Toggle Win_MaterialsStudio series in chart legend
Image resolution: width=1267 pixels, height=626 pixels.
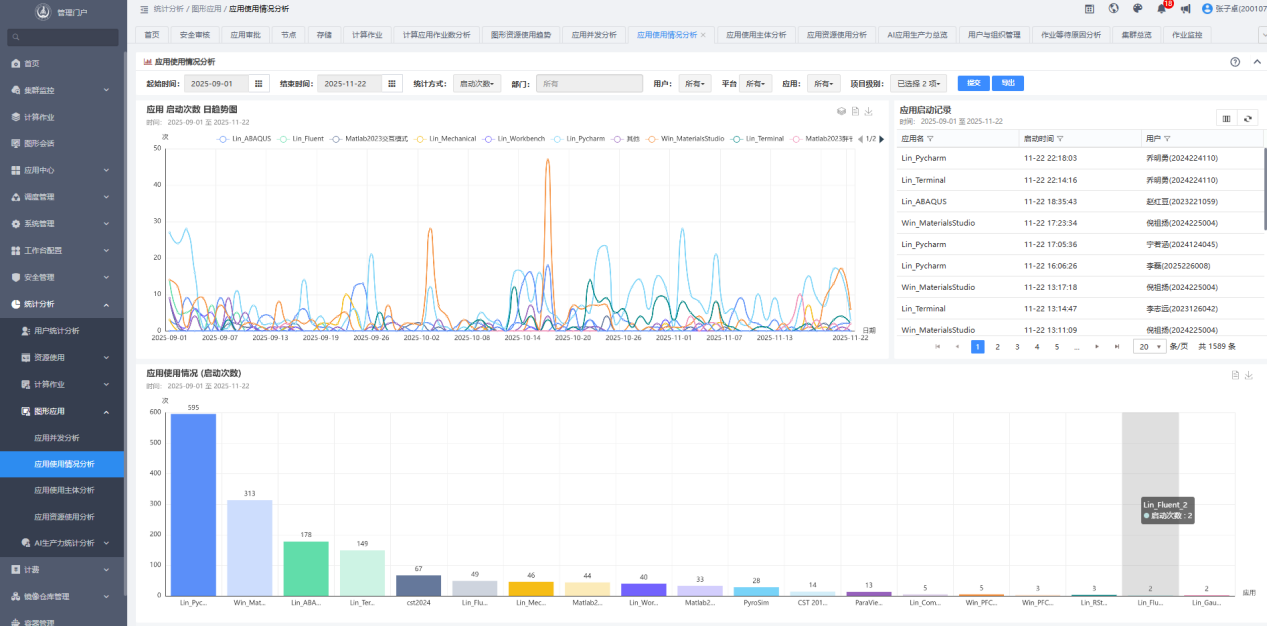coord(685,139)
